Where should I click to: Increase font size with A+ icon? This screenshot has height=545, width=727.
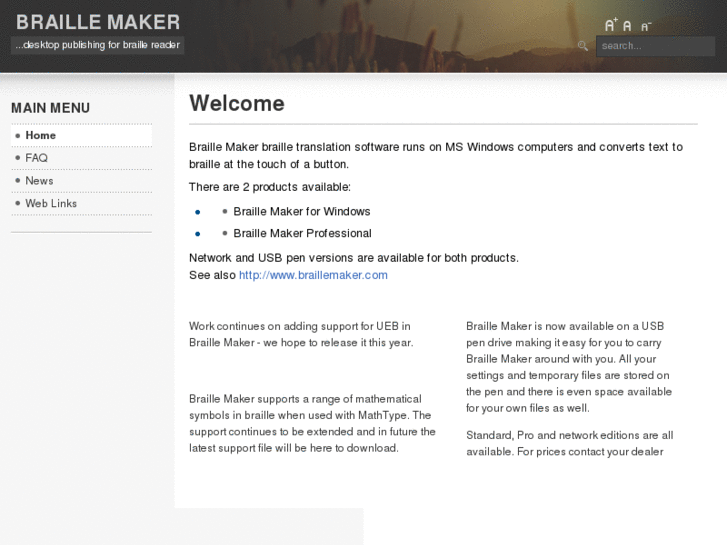click(x=611, y=25)
